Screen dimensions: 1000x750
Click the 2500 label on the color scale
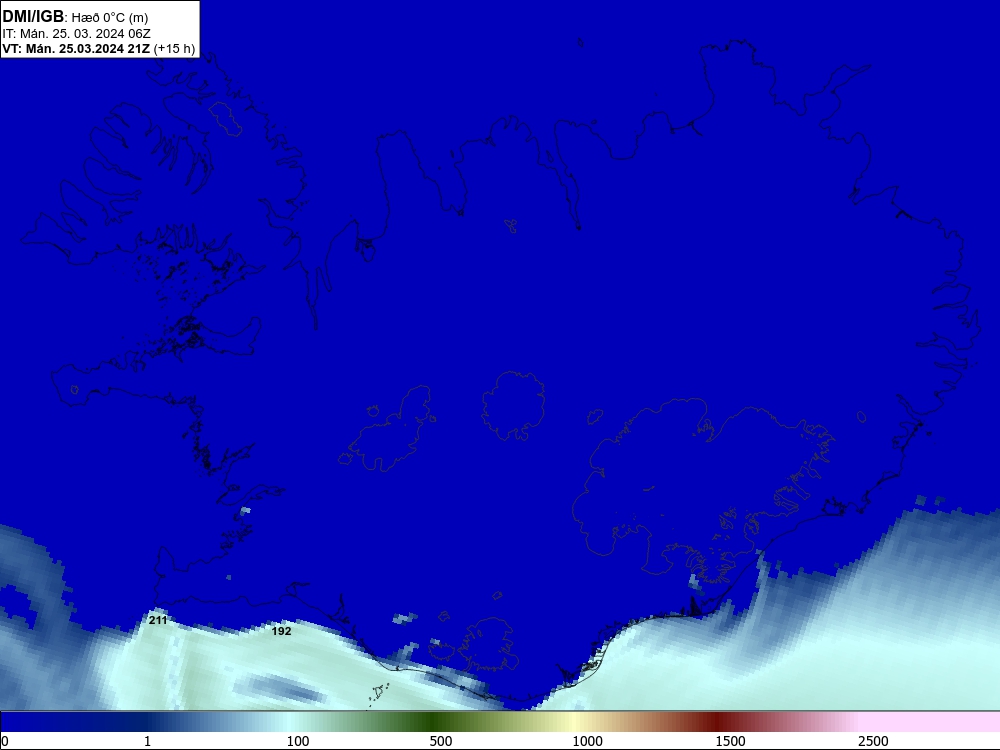coord(873,741)
